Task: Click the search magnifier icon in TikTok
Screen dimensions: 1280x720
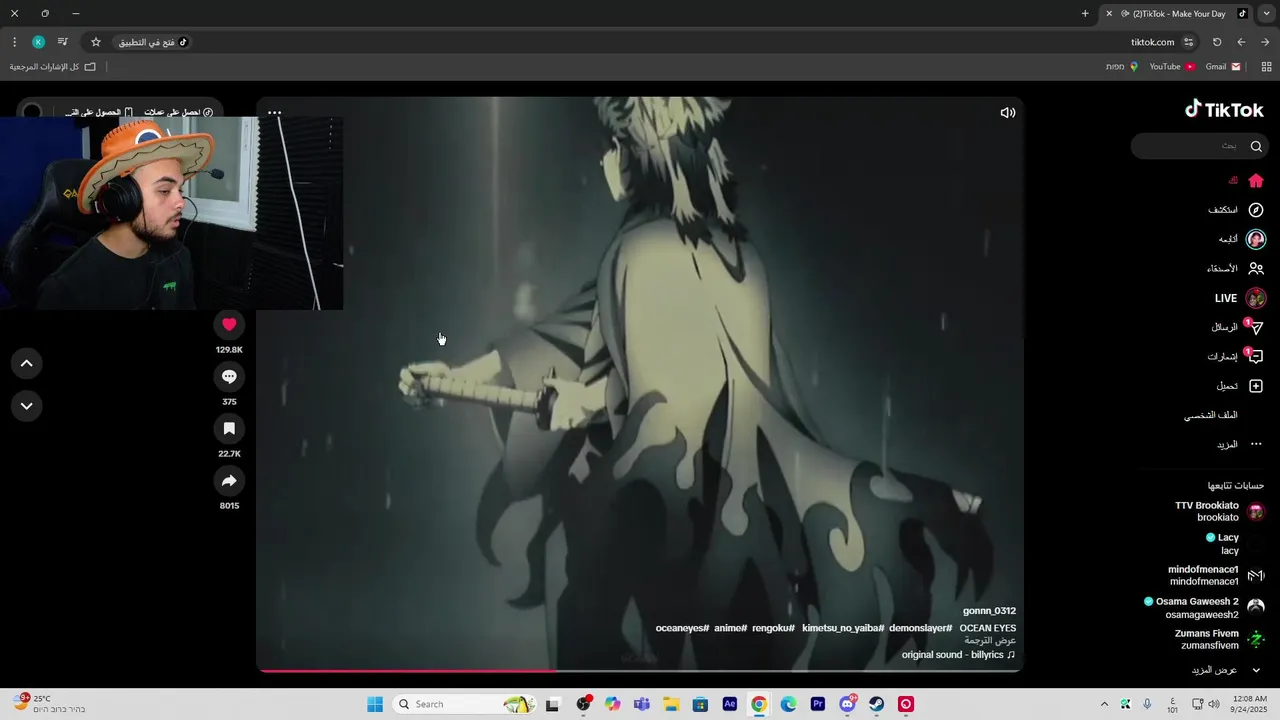Action: (1256, 146)
